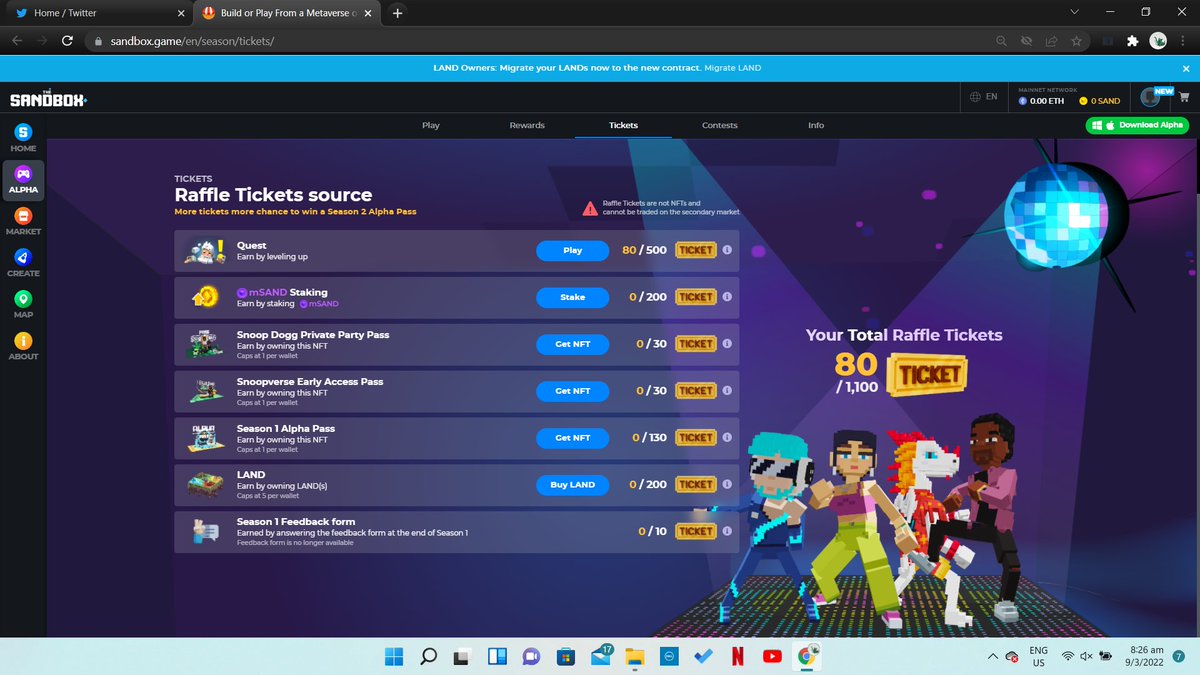Open YouTube from taskbar

771,657
